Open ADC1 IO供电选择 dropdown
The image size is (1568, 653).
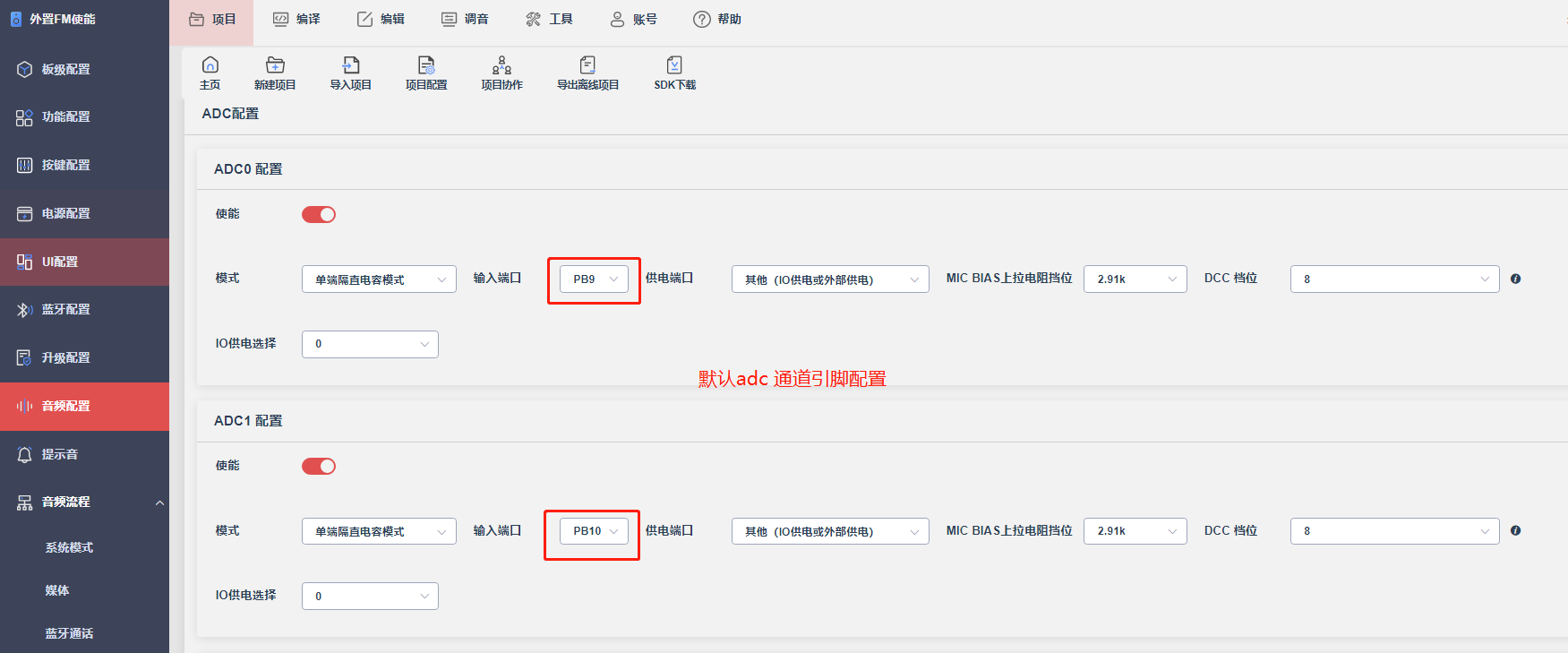tap(370, 596)
